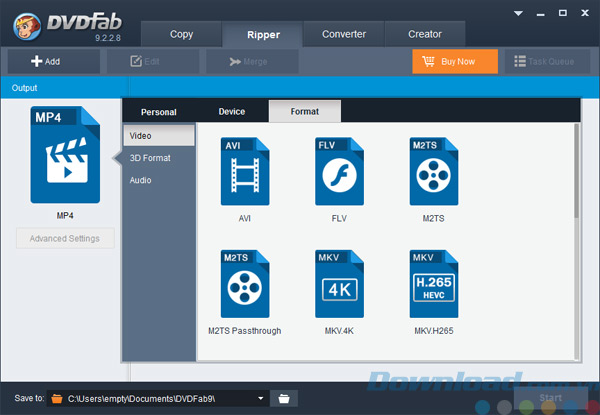600x415 pixels.
Task: Choose the M2TS Passthrough format icon
Action: (x=245, y=284)
